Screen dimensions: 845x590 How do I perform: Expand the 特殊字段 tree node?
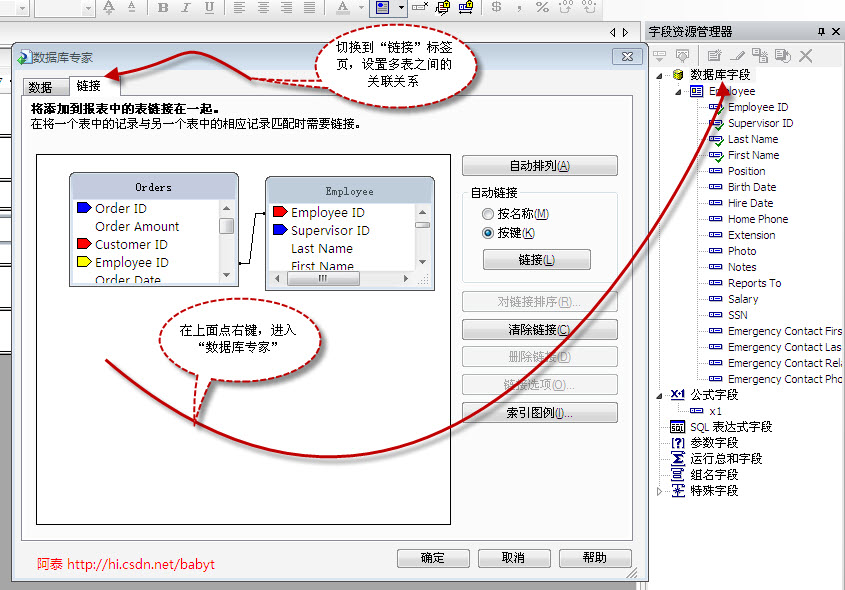point(659,491)
